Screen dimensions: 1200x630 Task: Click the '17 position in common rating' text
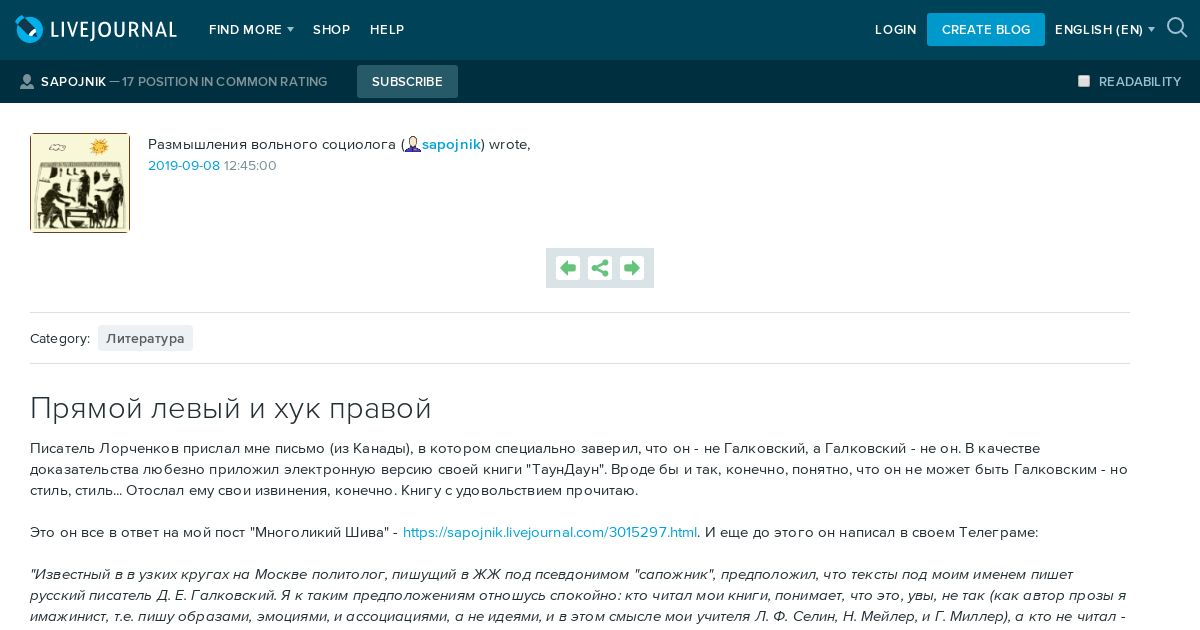[x=225, y=82]
